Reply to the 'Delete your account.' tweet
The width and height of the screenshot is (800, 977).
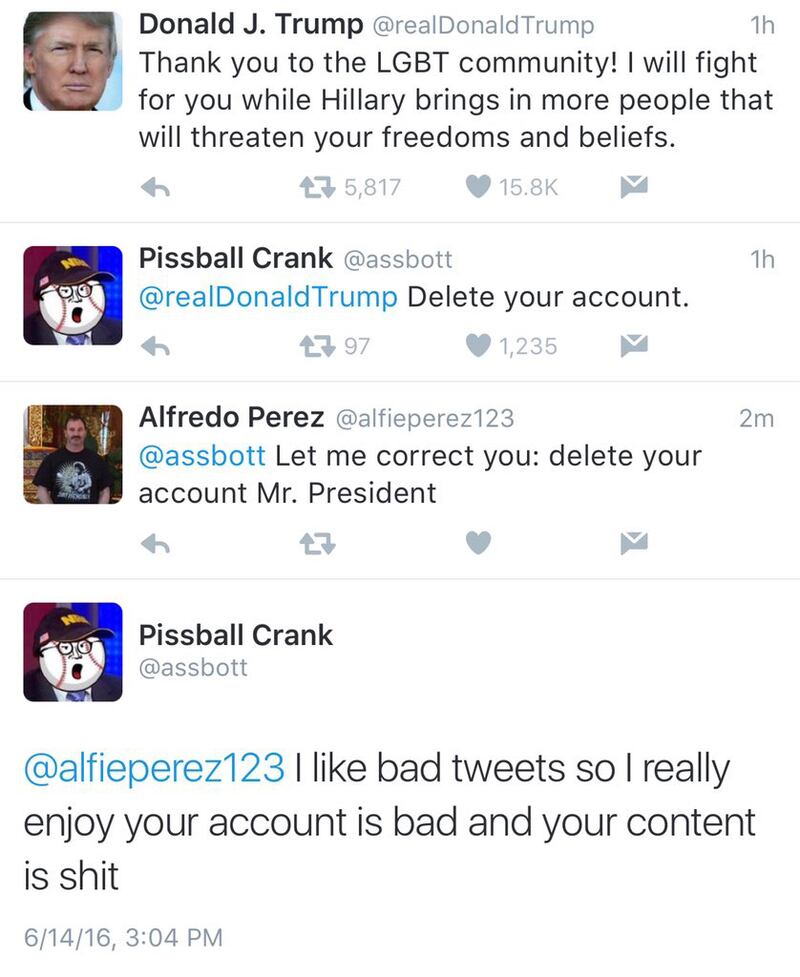click(151, 346)
